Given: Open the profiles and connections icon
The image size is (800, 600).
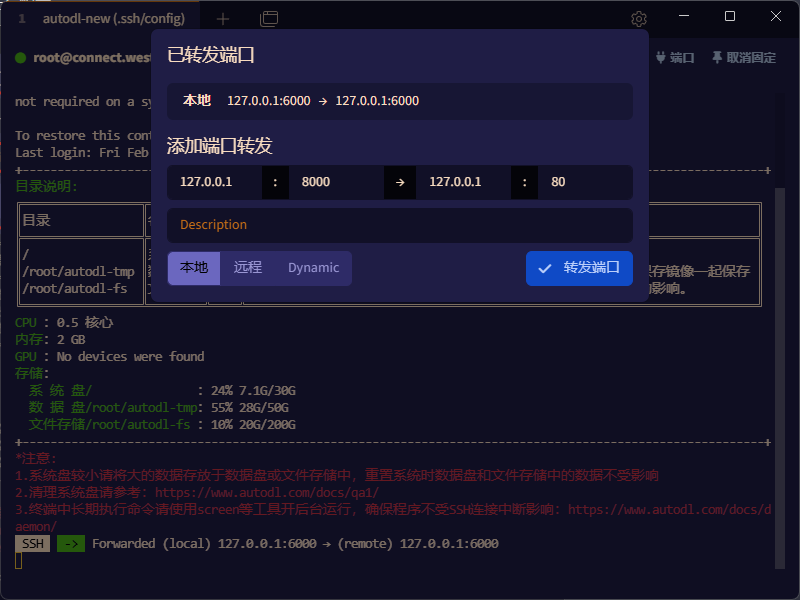Looking at the screenshot, I should point(268,18).
